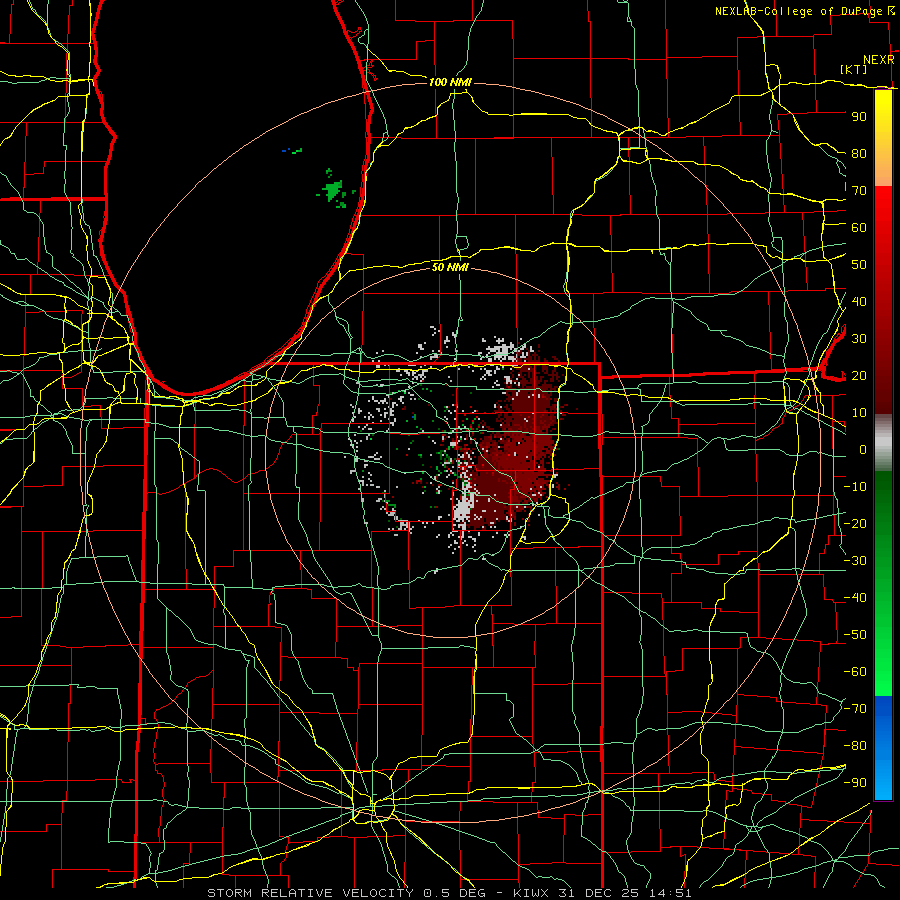Click the 50 NMI range ring label
This screenshot has height=900, width=900.
450,267
